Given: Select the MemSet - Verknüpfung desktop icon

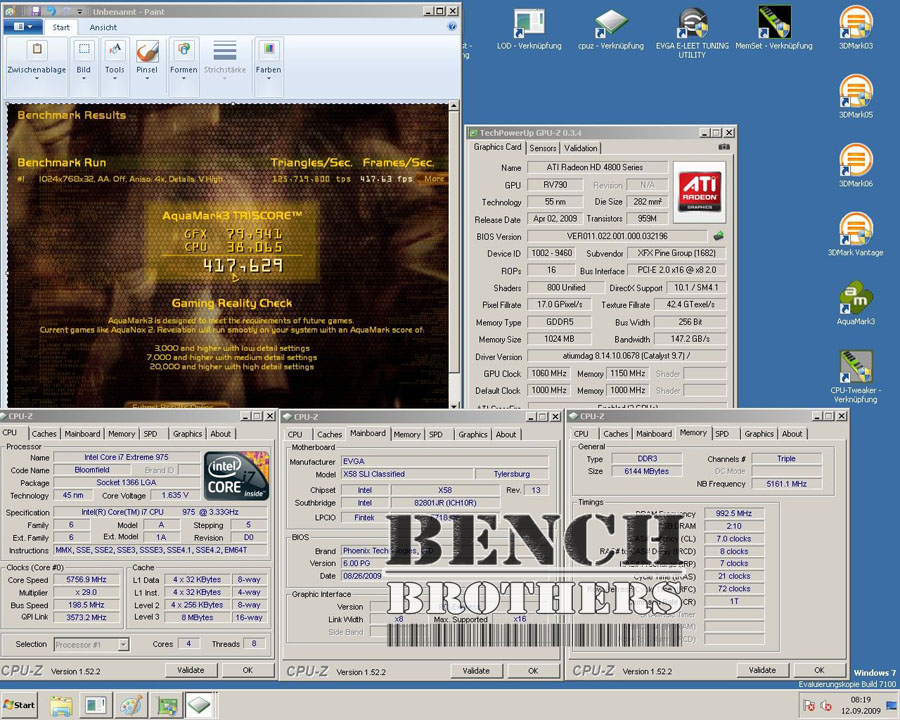Looking at the screenshot, I should (x=774, y=28).
